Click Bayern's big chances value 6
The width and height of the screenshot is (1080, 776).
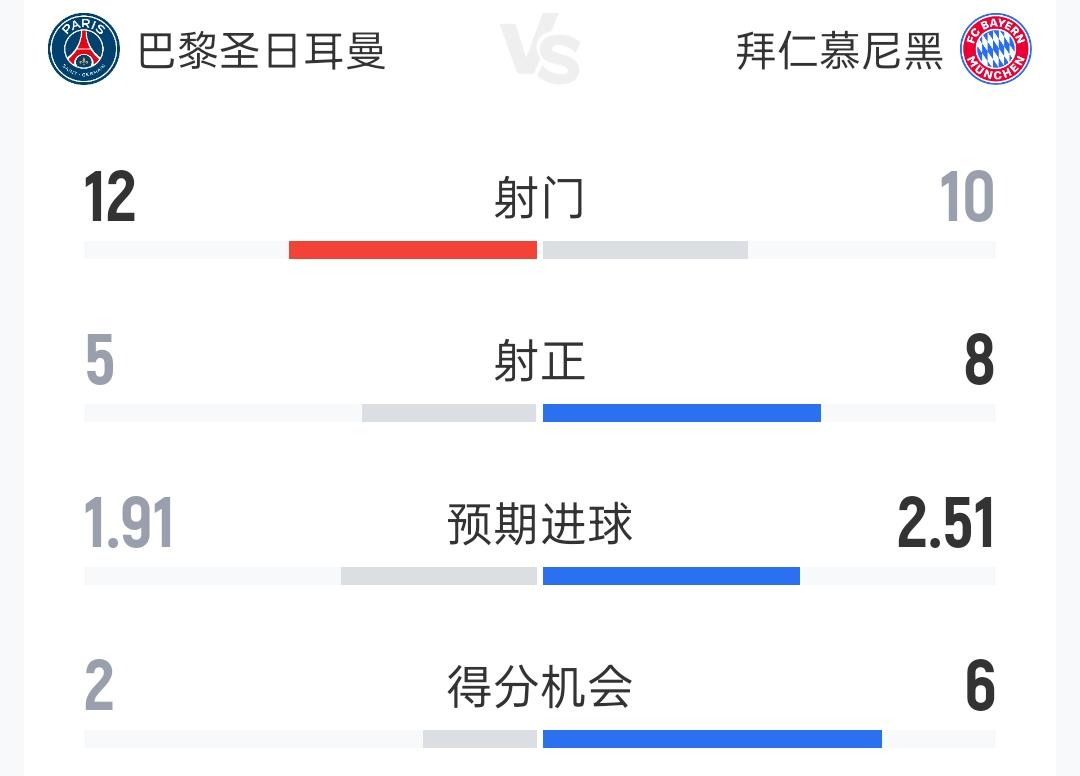pos(980,686)
